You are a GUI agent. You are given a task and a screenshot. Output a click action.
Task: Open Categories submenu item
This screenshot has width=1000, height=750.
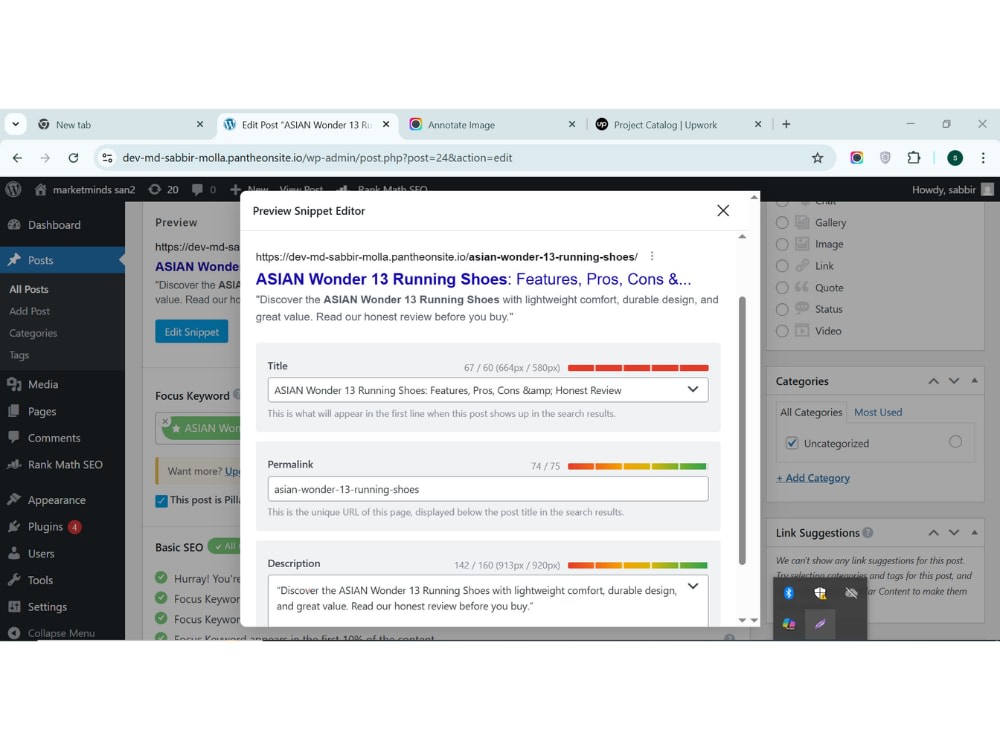33,333
